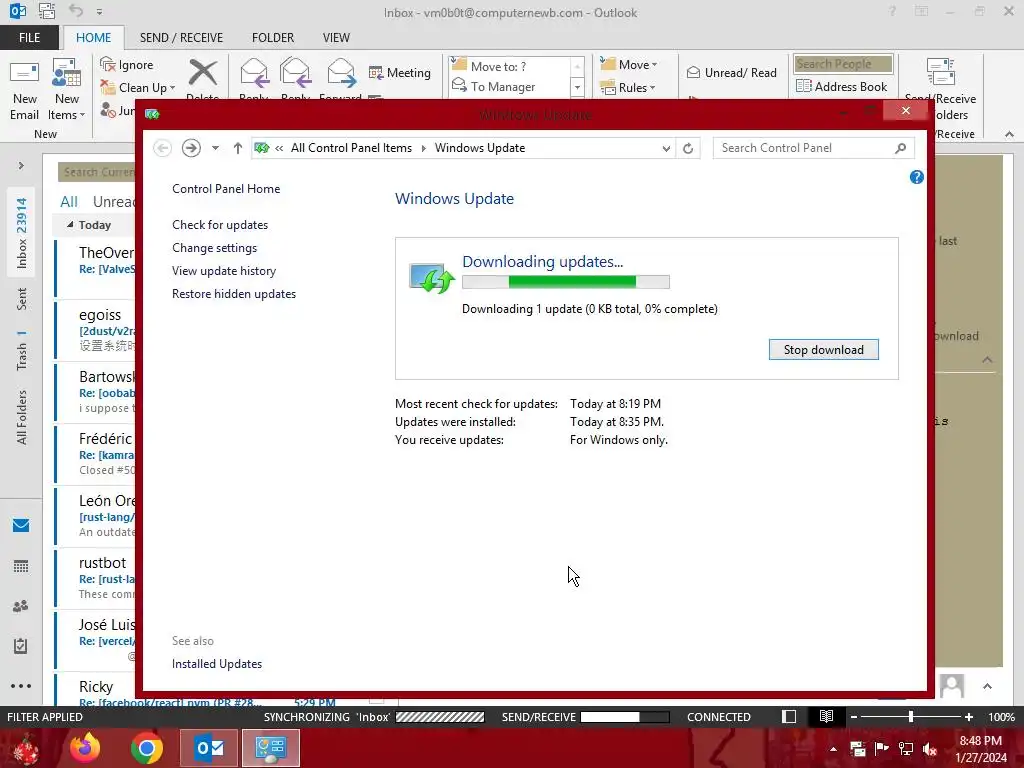Click the blue Help icon

point(916,177)
